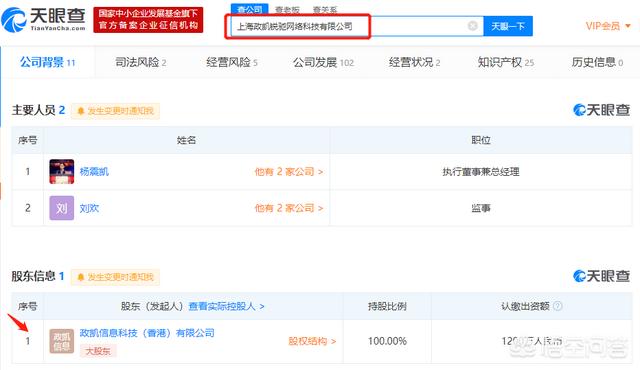This screenshot has width=640, height=370.
Task: Switch to the 司法风险 tab
Action: coord(140,62)
